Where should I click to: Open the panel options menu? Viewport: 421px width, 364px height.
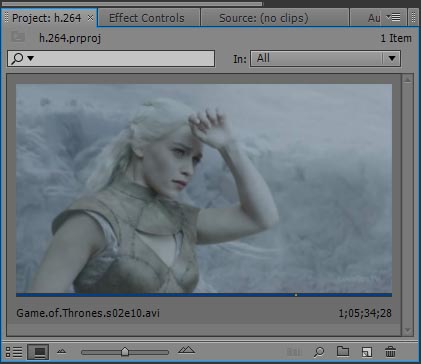click(x=393, y=17)
